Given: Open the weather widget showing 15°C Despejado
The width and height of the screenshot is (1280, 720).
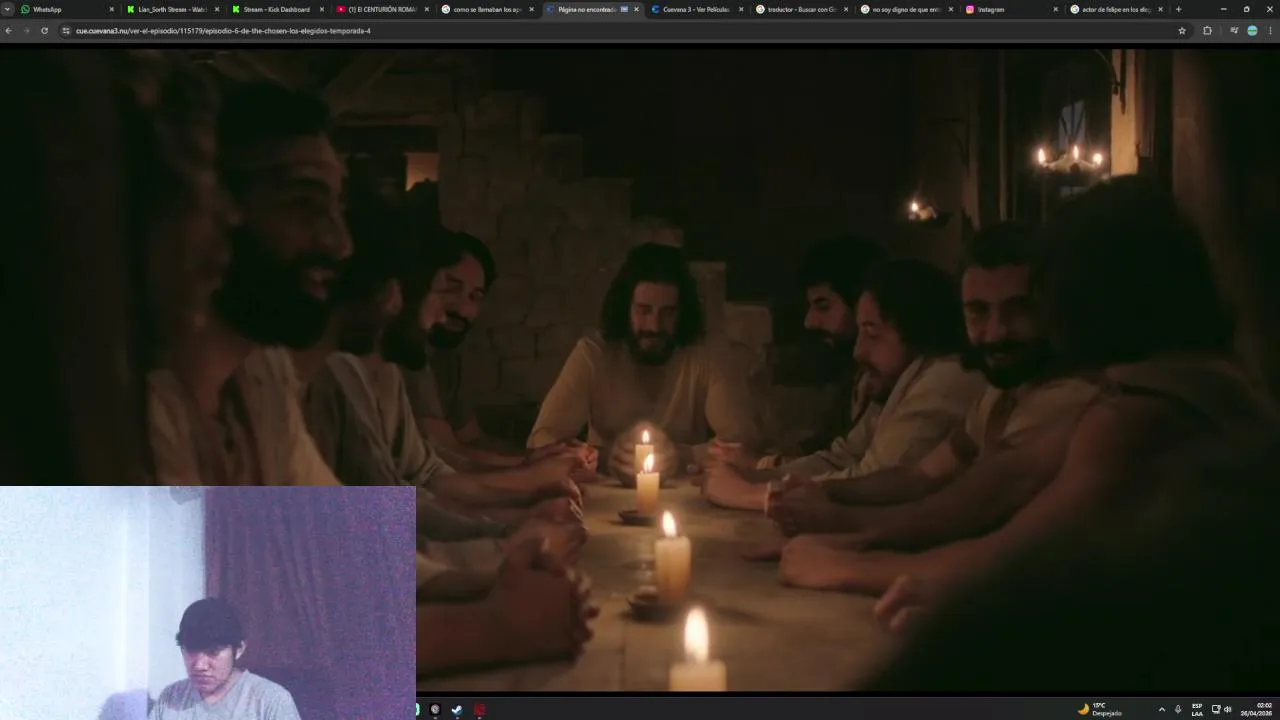Looking at the screenshot, I should [1099, 709].
